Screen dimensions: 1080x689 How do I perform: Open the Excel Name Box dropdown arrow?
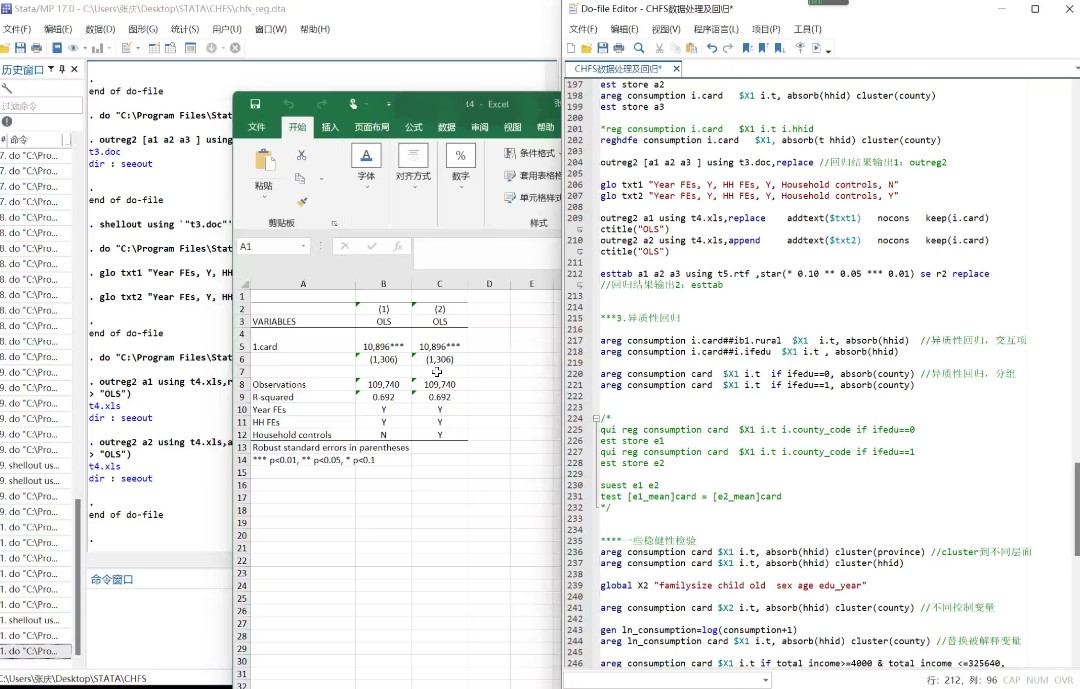click(304, 246)
